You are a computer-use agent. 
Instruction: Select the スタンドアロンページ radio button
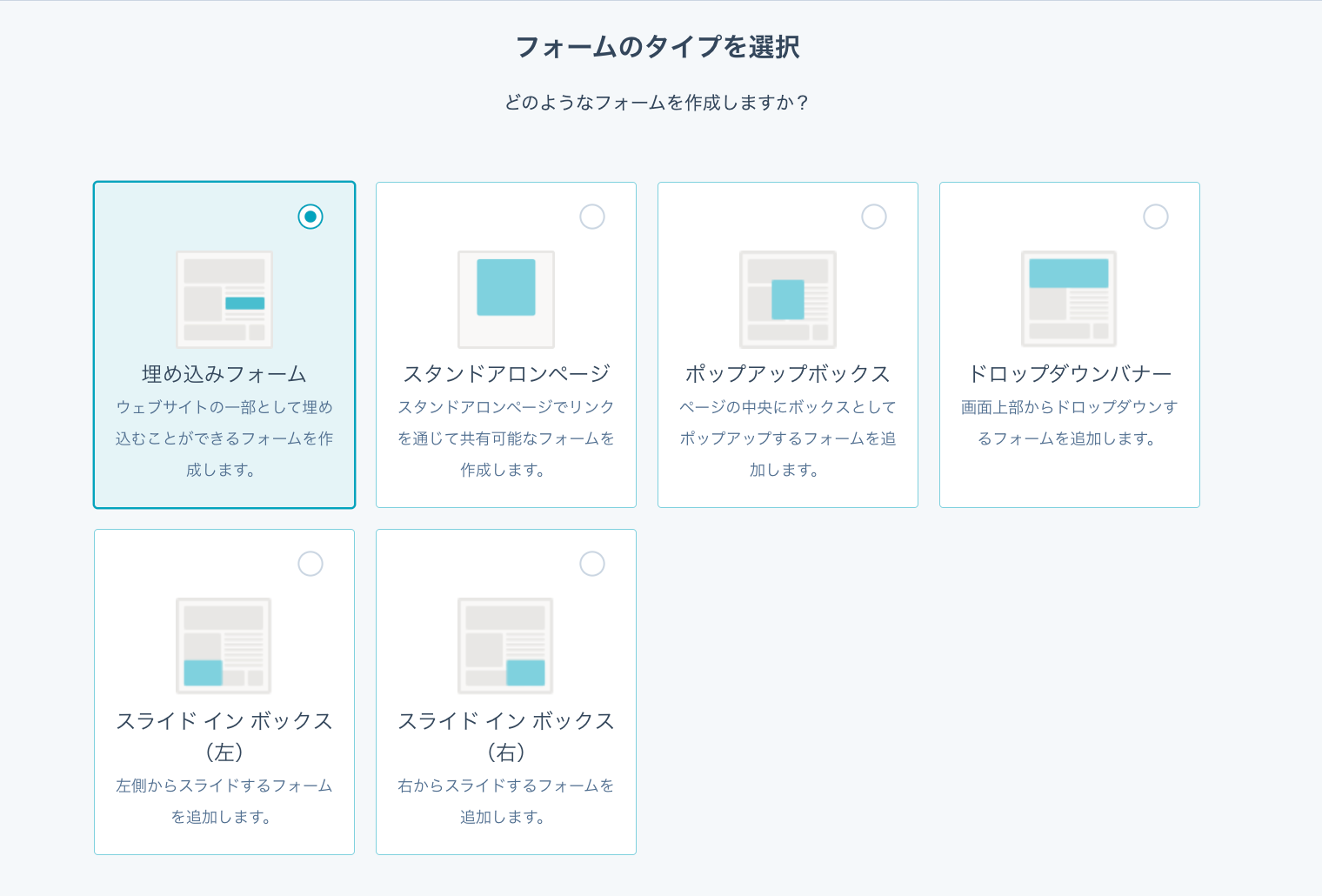(x=592, y=217)
